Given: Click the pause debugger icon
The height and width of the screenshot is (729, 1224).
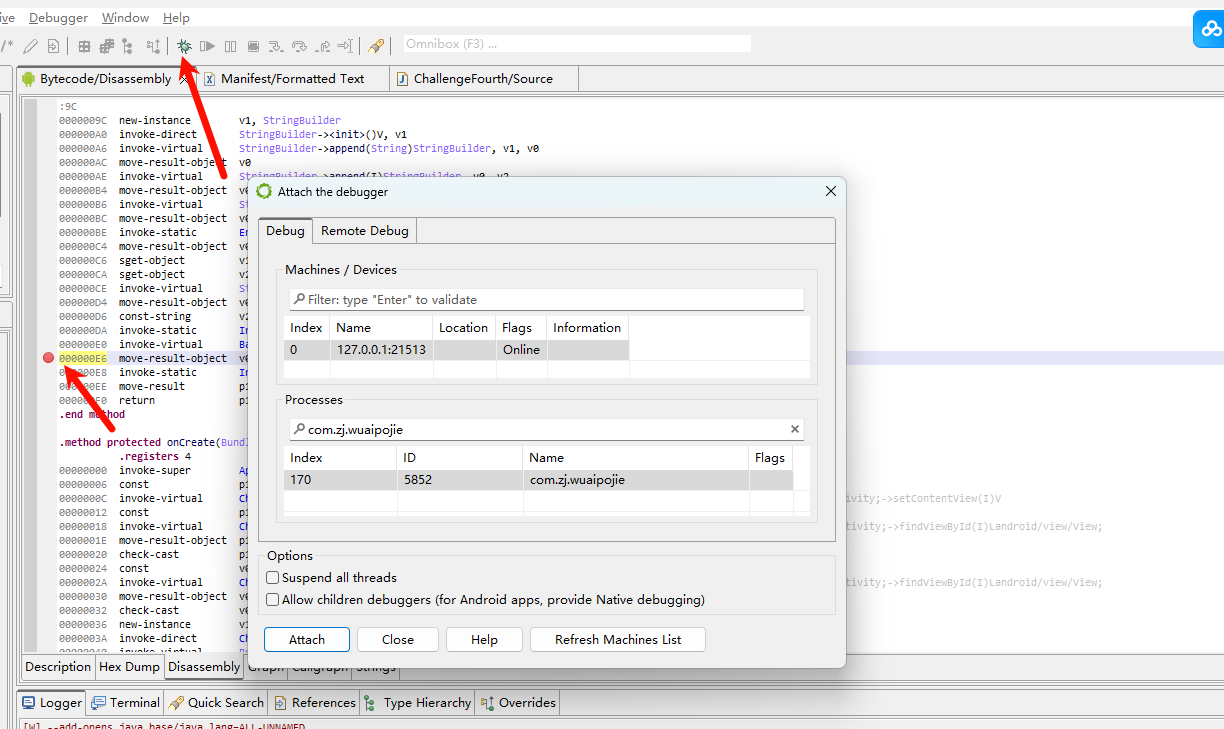Looking at the screenshot, I should 229,45.
